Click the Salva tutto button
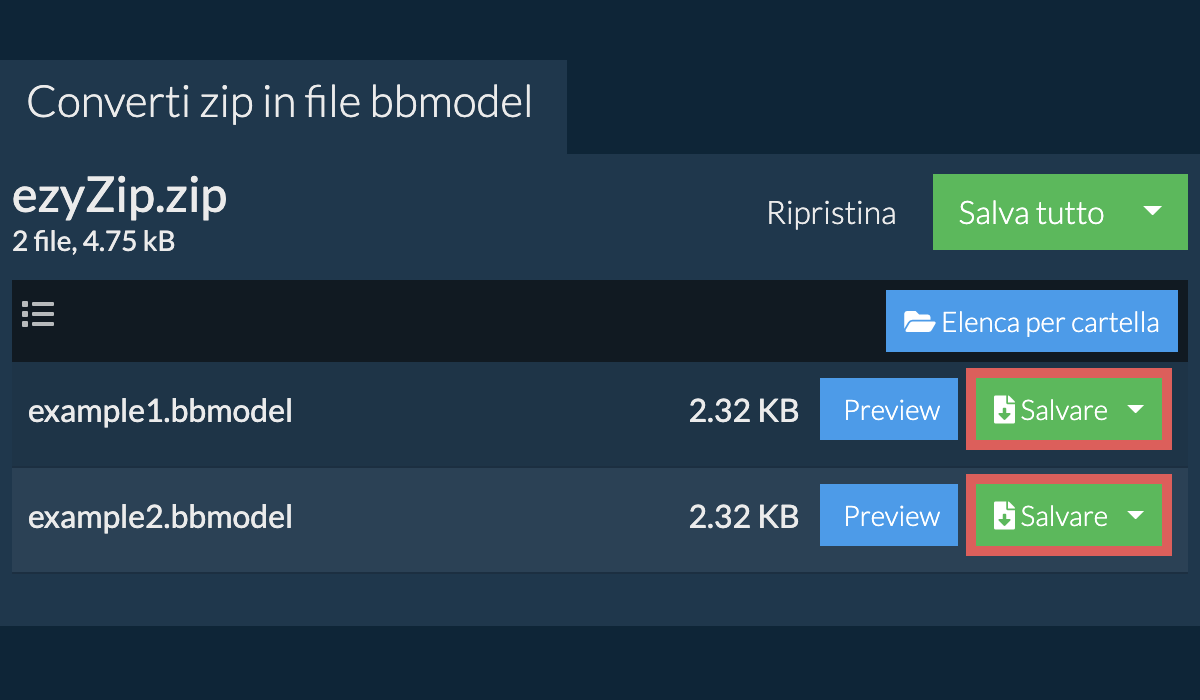This screenshot has width=1200, height=700. point(1032,212)
